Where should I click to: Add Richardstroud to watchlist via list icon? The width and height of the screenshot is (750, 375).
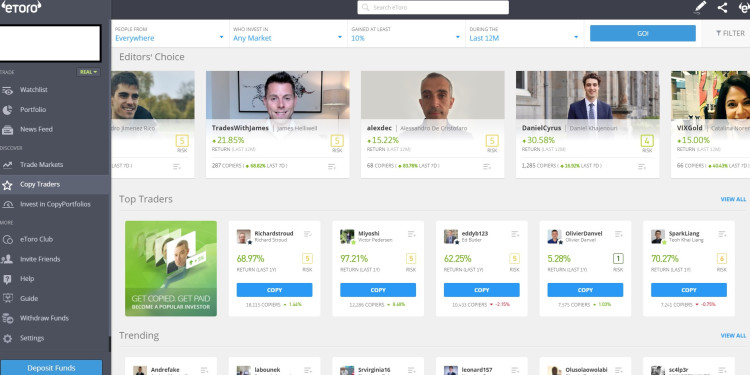tap(308, 234)
